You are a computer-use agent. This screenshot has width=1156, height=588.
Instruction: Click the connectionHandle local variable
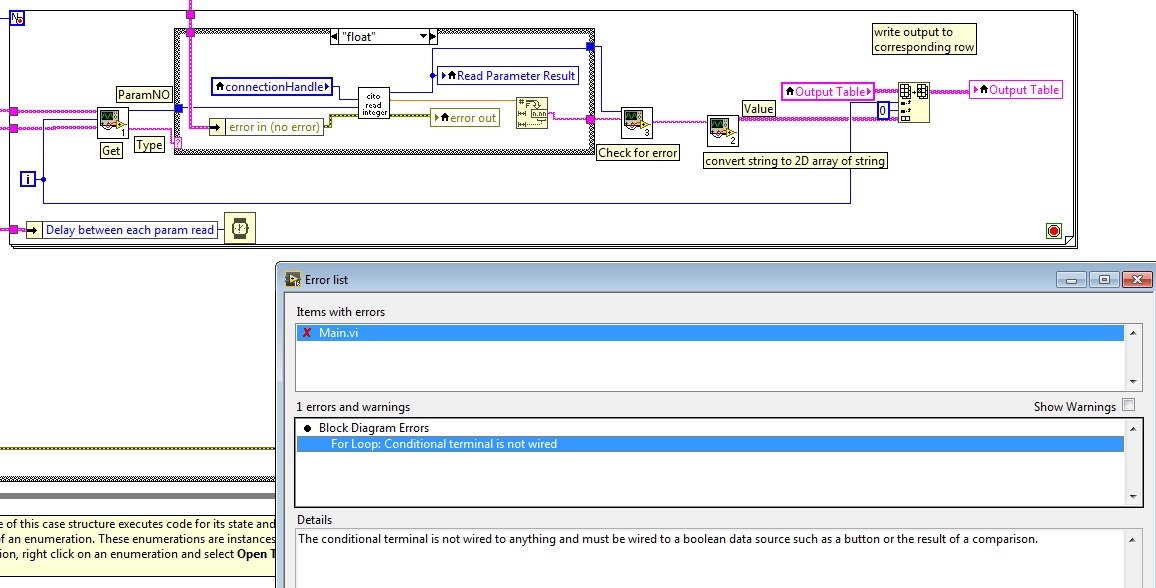[272, 87]
